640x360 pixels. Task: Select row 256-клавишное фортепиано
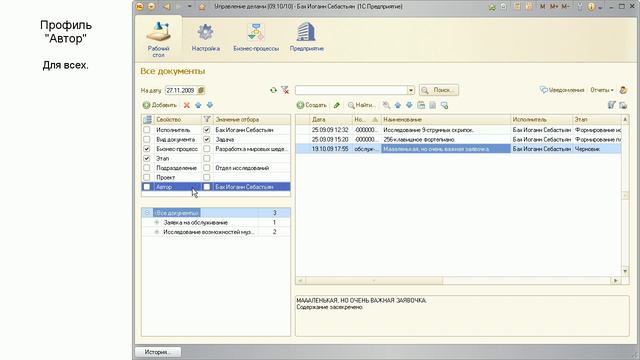pos(458,140)
